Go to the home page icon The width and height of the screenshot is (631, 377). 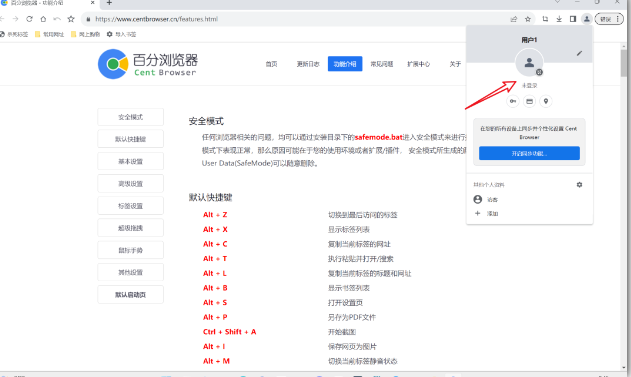point(43,19)
